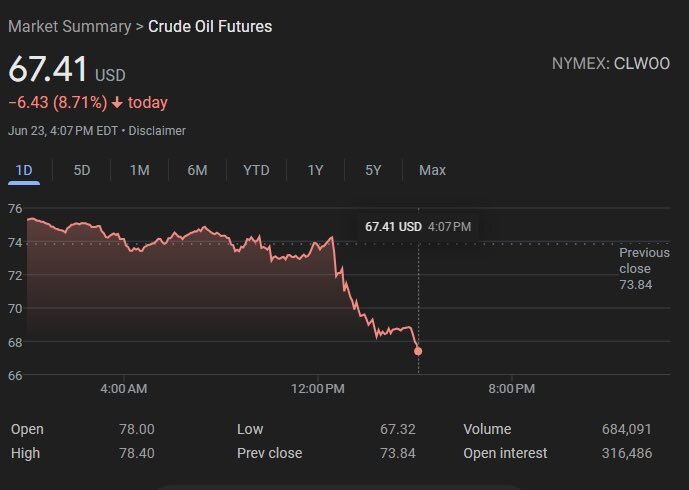View the 1Y price history tab
This screenshot has width=689, height=490.
click(315, 170)
